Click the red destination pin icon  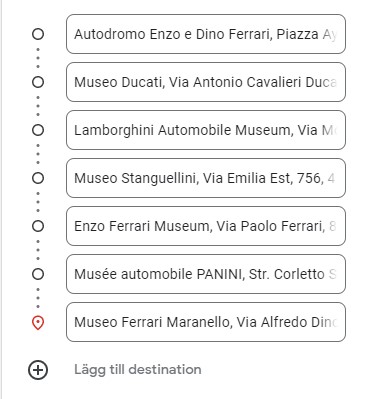pos(38,323)
